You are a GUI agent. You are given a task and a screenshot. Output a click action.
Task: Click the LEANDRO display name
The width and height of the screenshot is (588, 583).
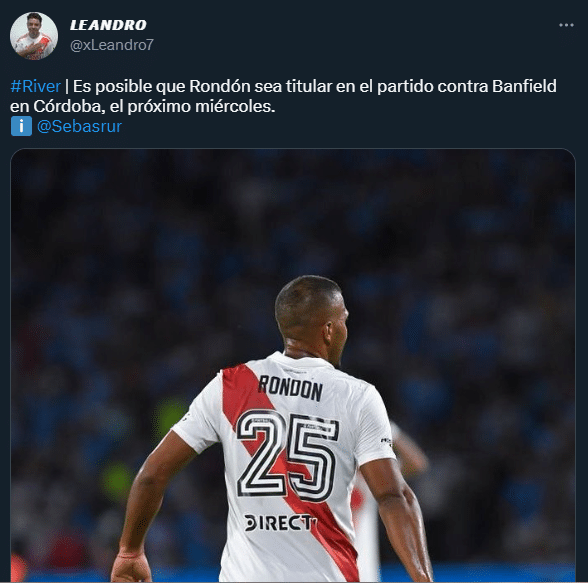(x=108, y=25)
